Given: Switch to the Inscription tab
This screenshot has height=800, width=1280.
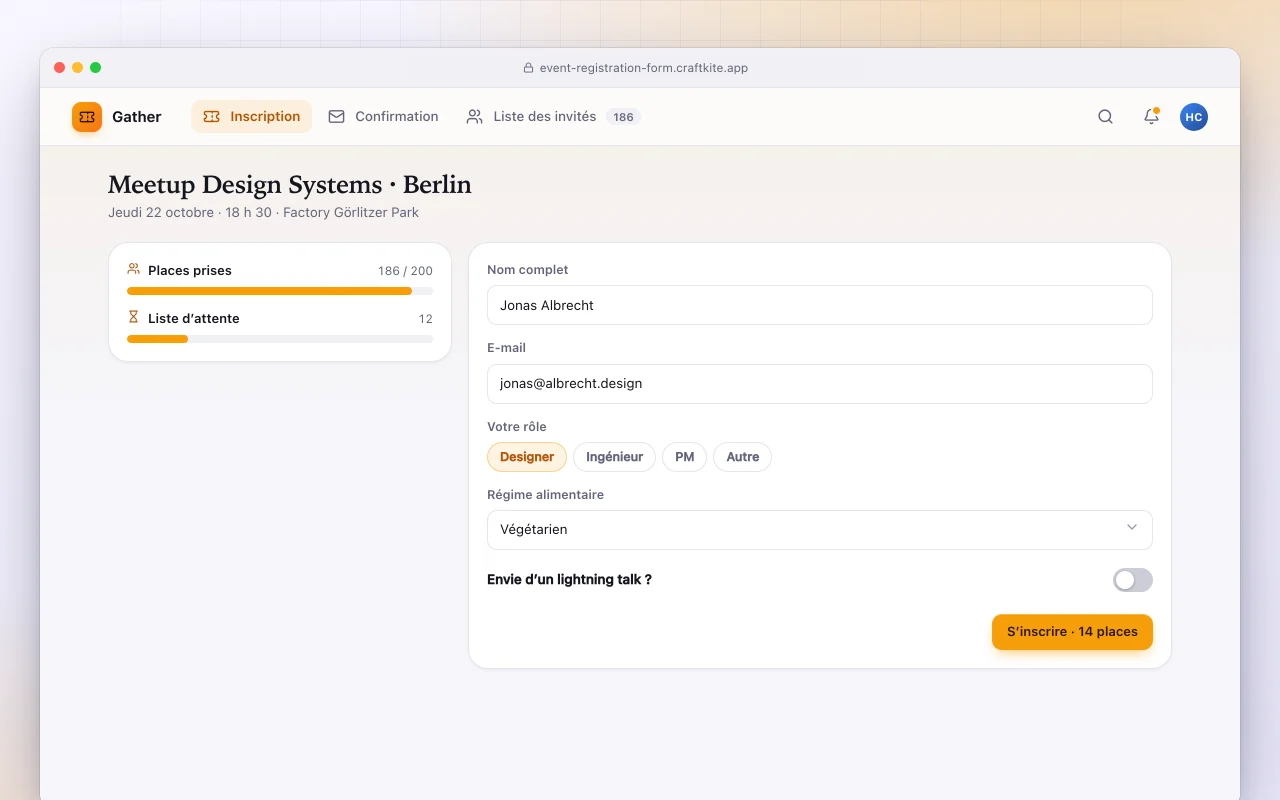Looking at the screenshot, I should coord(252,117).
